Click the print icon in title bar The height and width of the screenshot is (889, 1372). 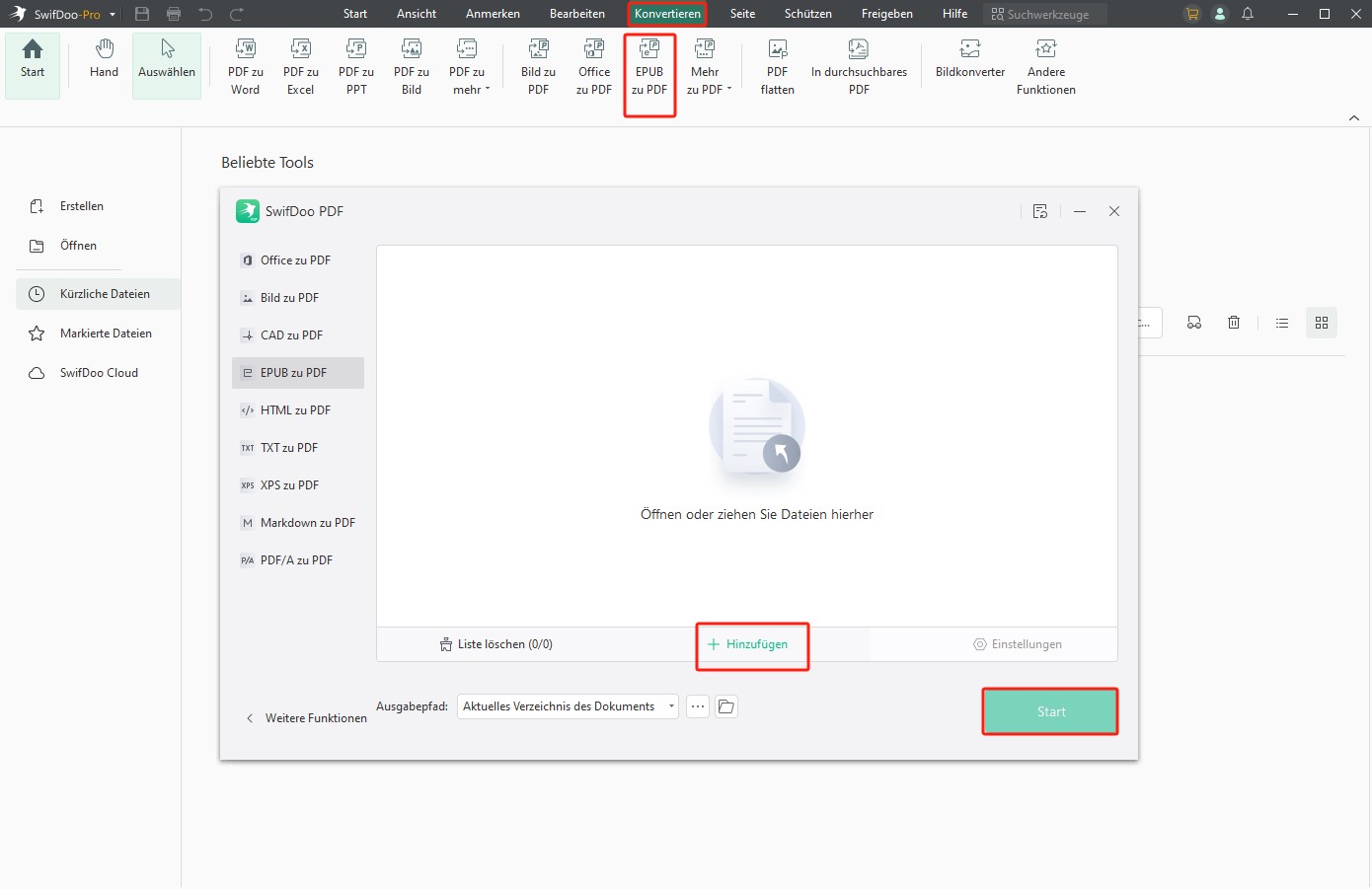click(x=174, y=14)
